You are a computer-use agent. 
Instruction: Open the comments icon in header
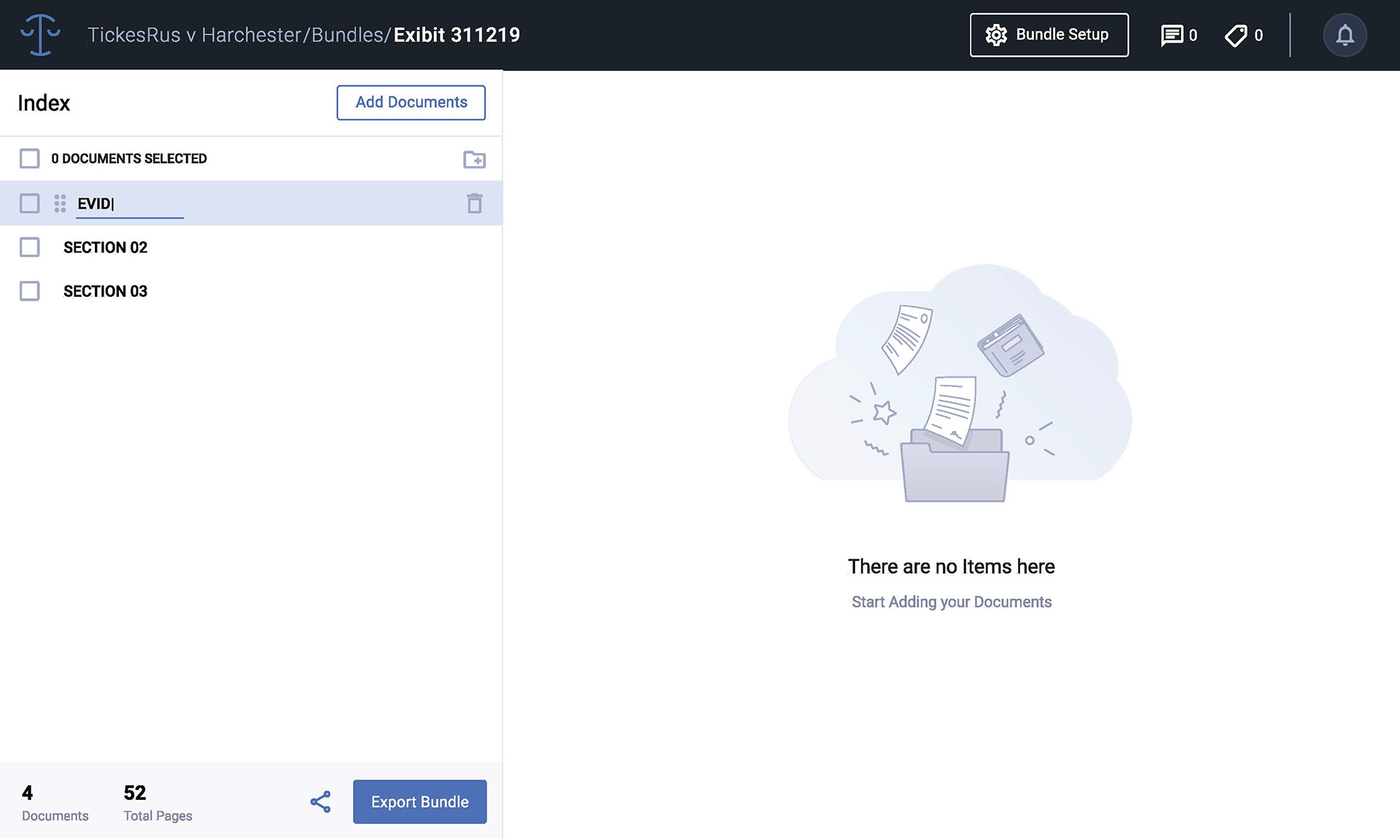coord(1171,35)
